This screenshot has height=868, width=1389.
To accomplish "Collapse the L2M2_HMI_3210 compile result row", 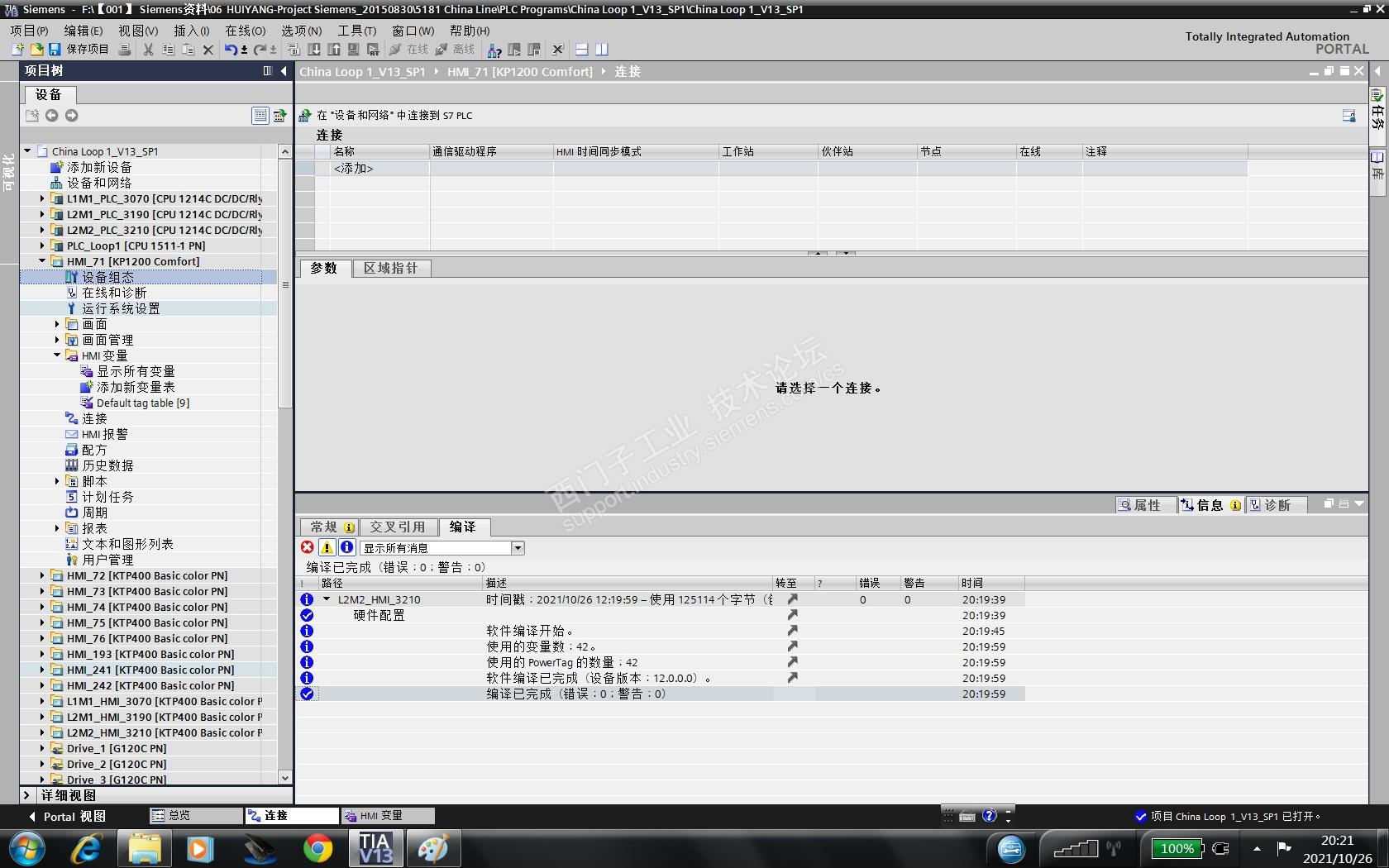I will [327, 599].
